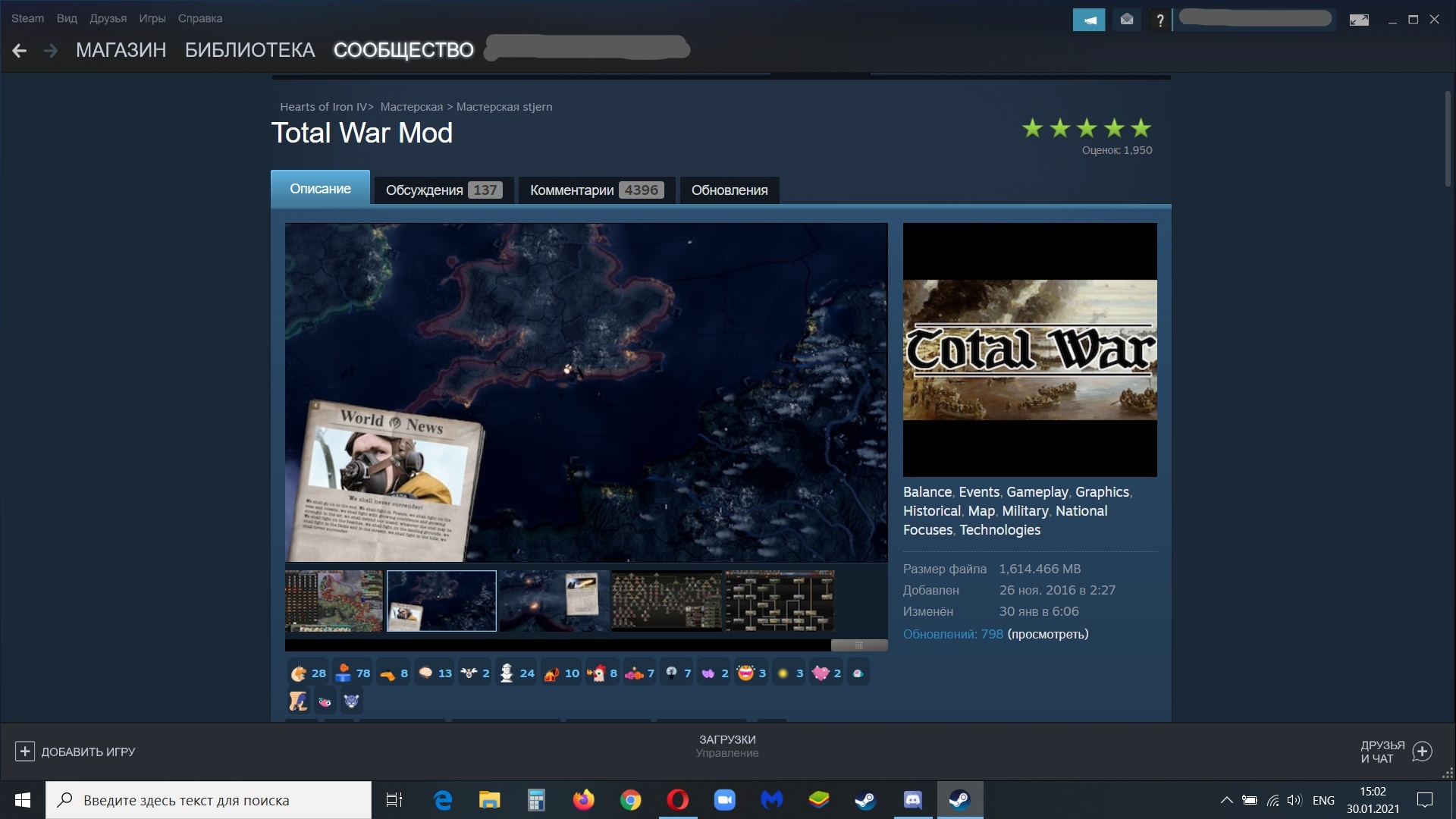Switch to Big Picture mode icon

(1359, 20)
